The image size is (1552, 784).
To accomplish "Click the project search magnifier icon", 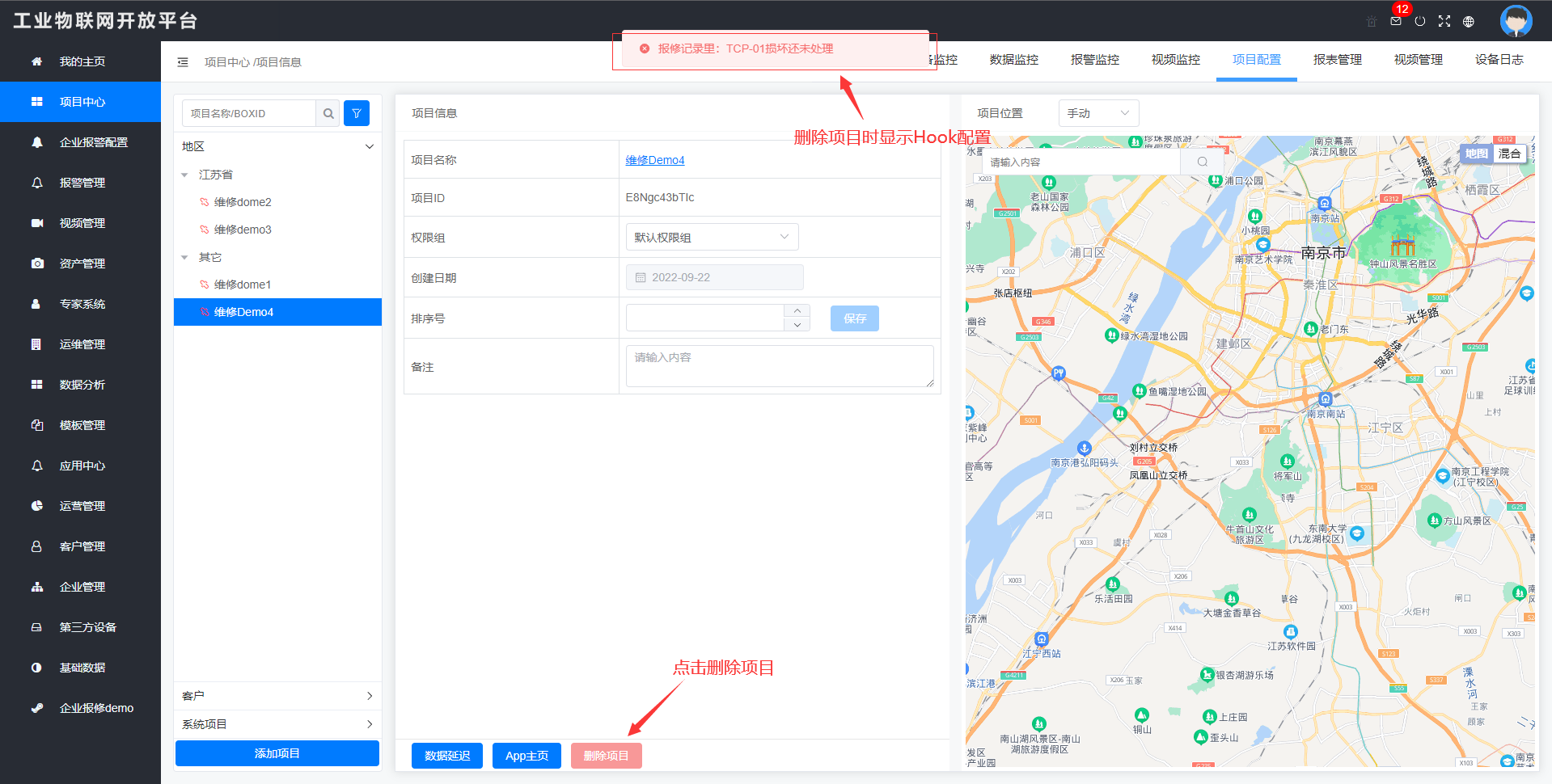I will tap(328, 114).
